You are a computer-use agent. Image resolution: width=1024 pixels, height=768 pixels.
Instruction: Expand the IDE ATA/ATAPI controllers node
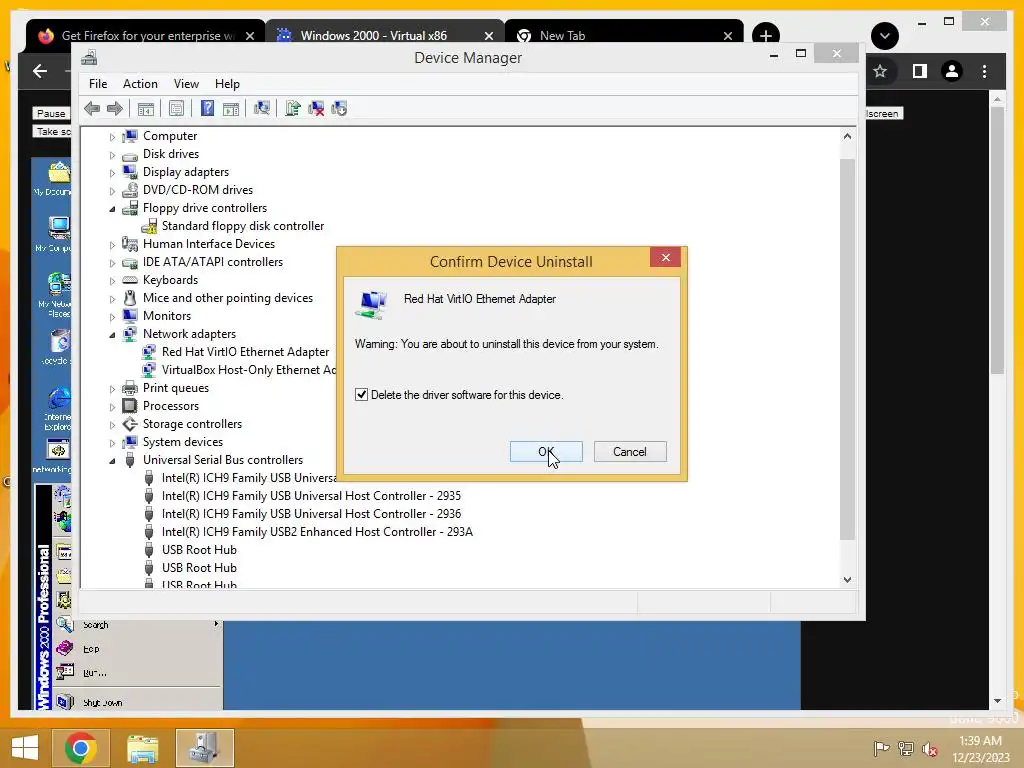click(112, 263)
